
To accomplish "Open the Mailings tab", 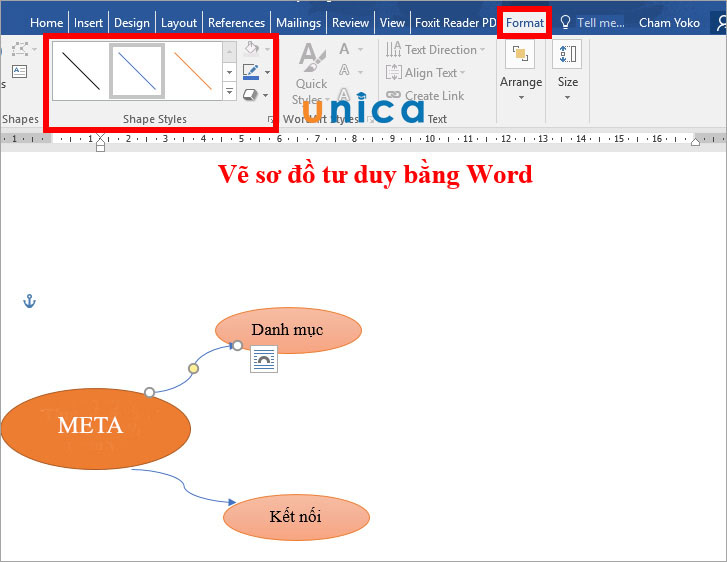I will click(x=298, y=23).
